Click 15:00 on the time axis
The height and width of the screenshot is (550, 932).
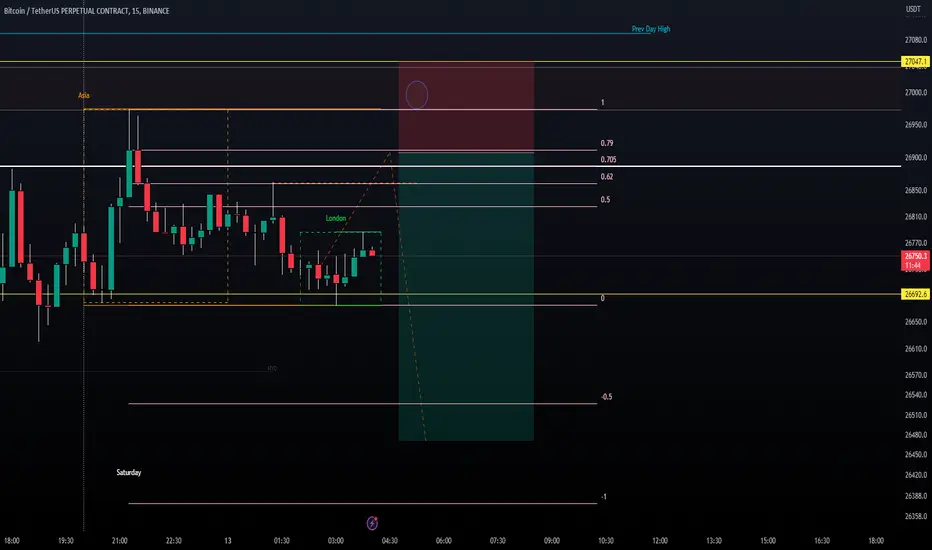pyautogui.click(x=768, y=540)
